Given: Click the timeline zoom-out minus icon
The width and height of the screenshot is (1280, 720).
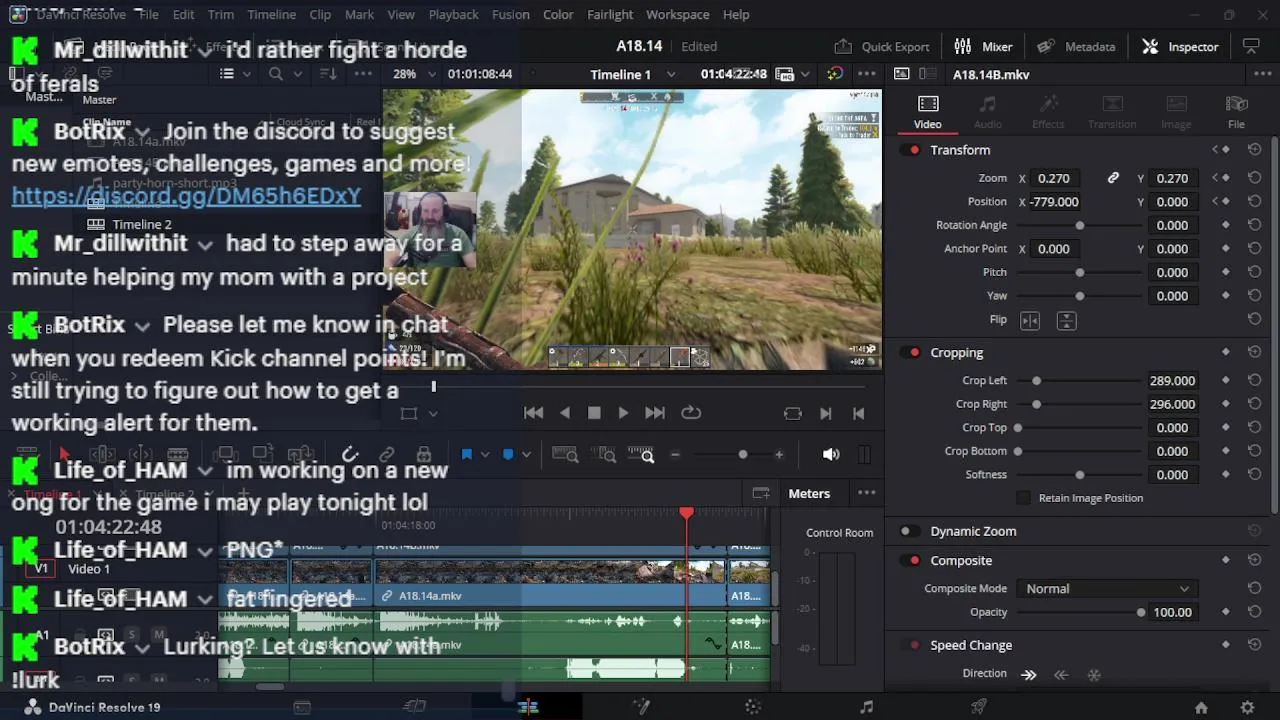Looking at the screenshot, I should (x=675, y=454).
